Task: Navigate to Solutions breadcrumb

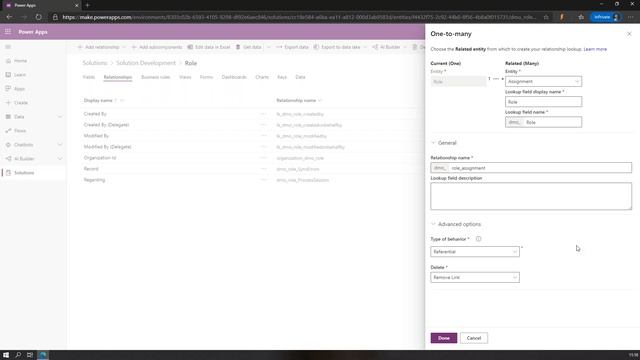Action: coord(95,63)
